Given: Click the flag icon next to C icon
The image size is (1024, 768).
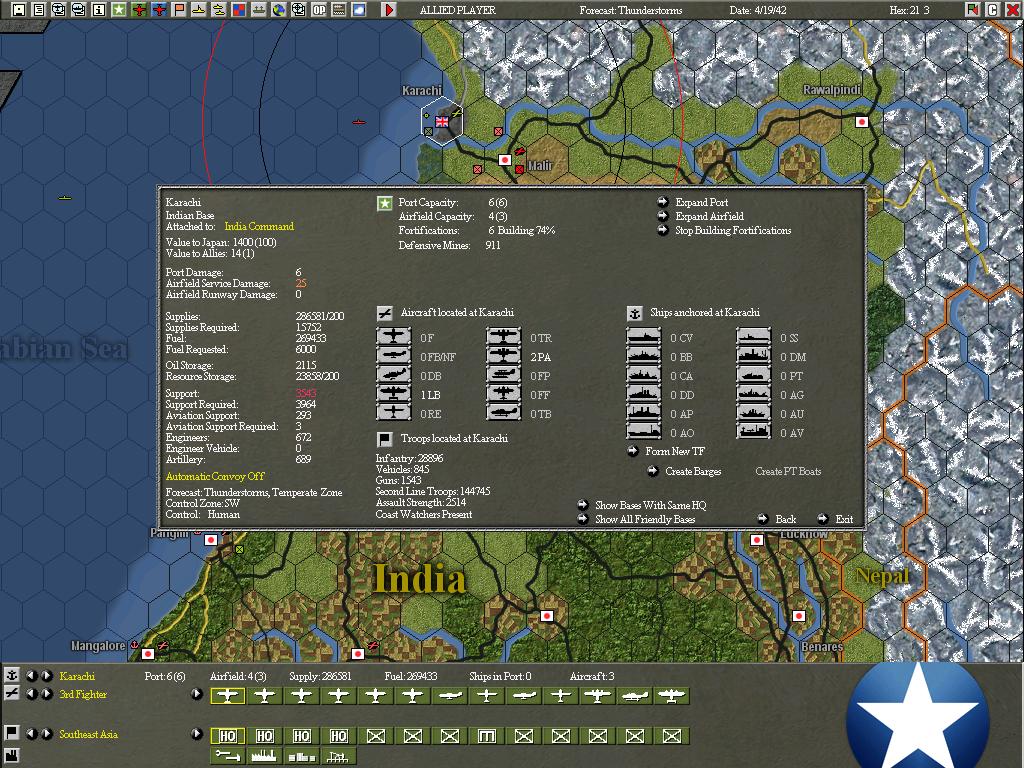Looking at the screenshot, I should coord(973,9).
